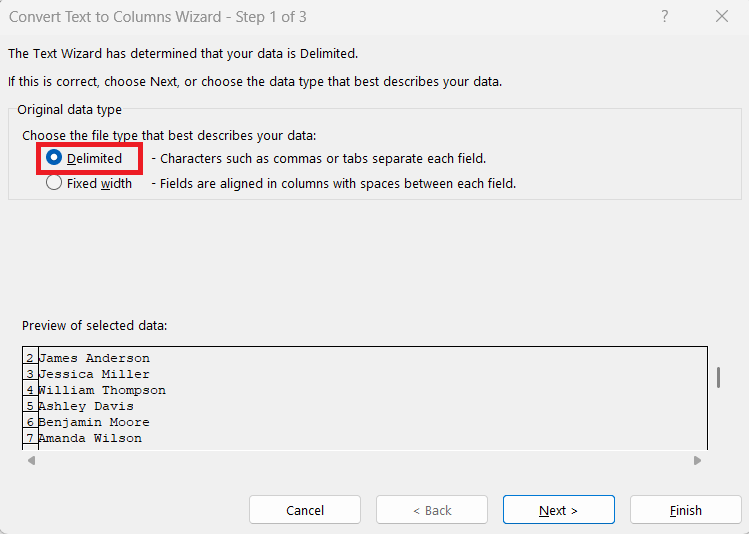This screenshot has height=534, width=749.
Task: Click the Delimited description about commas or tabs
Action: [x=319, y=159]
